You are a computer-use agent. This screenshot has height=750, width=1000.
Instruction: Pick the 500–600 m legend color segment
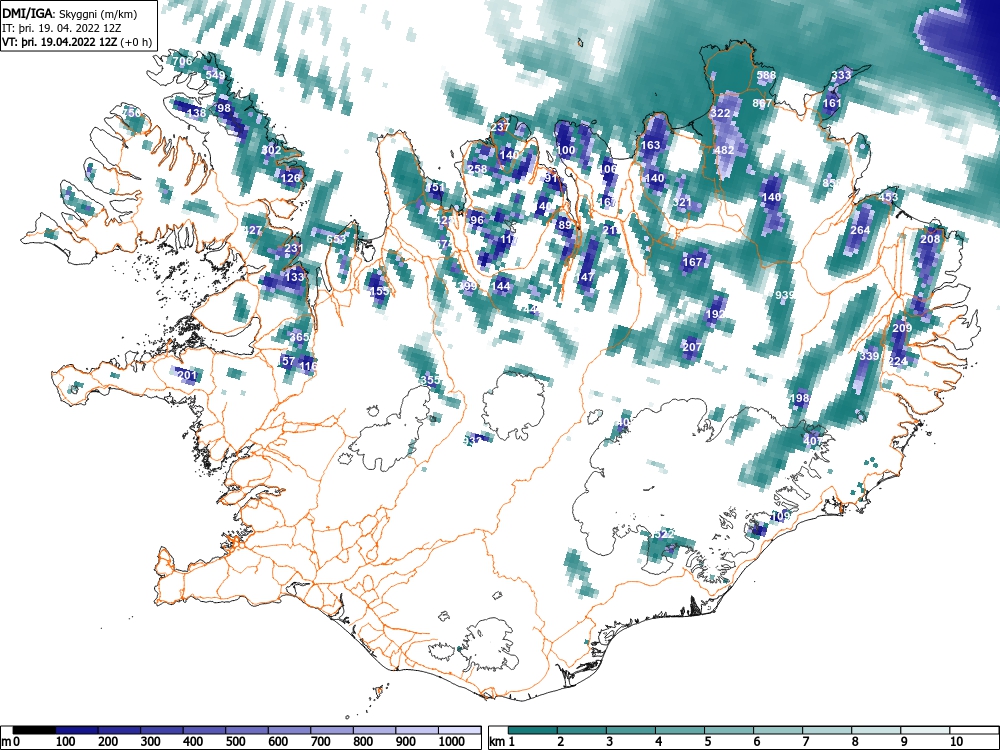point(247,730)
